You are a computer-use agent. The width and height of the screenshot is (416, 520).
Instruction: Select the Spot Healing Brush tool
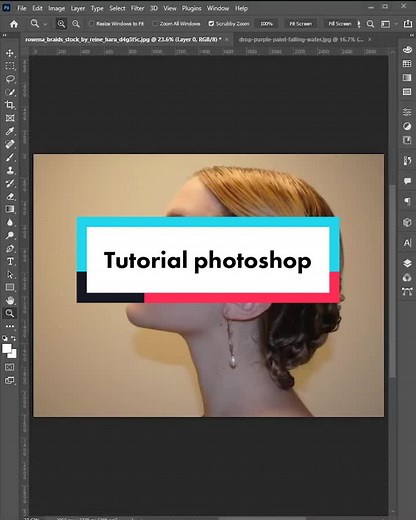click(10, 144)
